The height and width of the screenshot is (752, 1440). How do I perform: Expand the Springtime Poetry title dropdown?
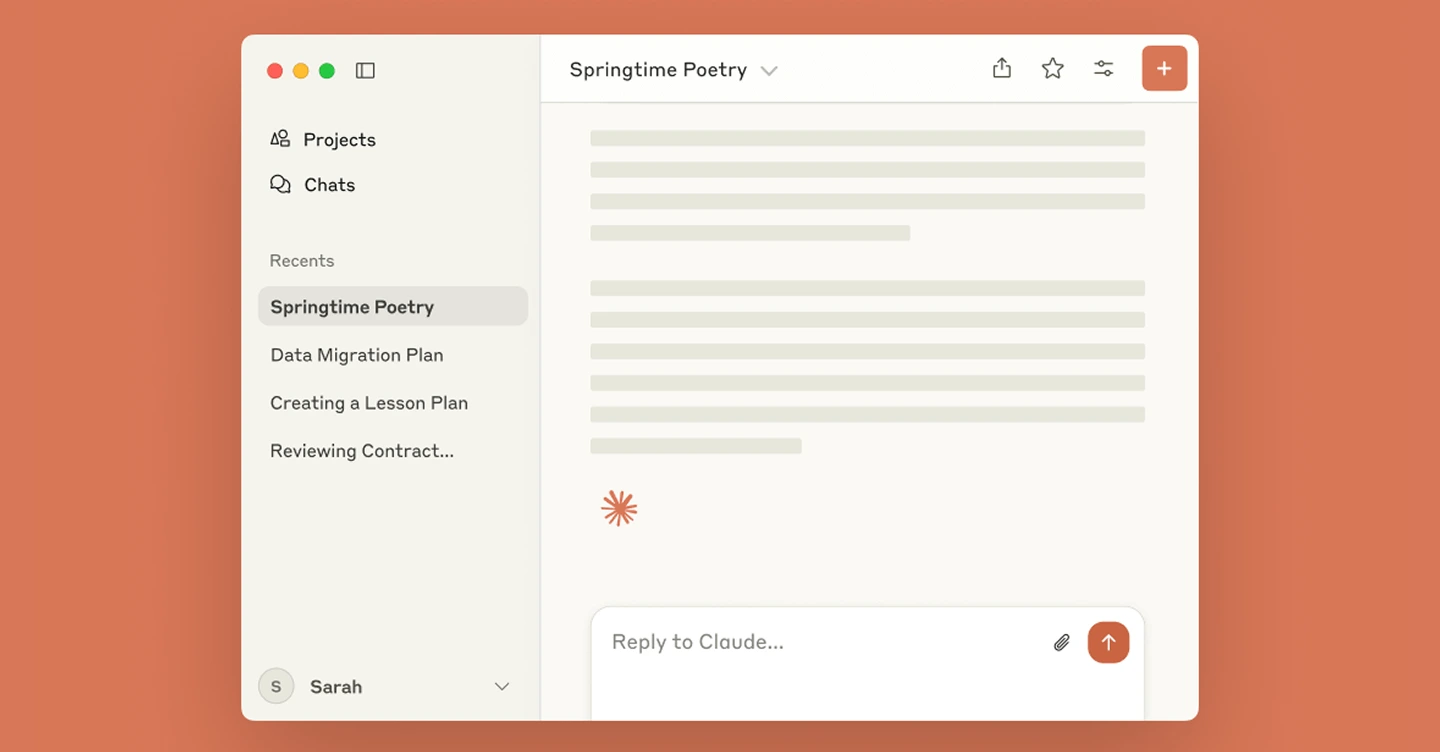click(768, 71)
